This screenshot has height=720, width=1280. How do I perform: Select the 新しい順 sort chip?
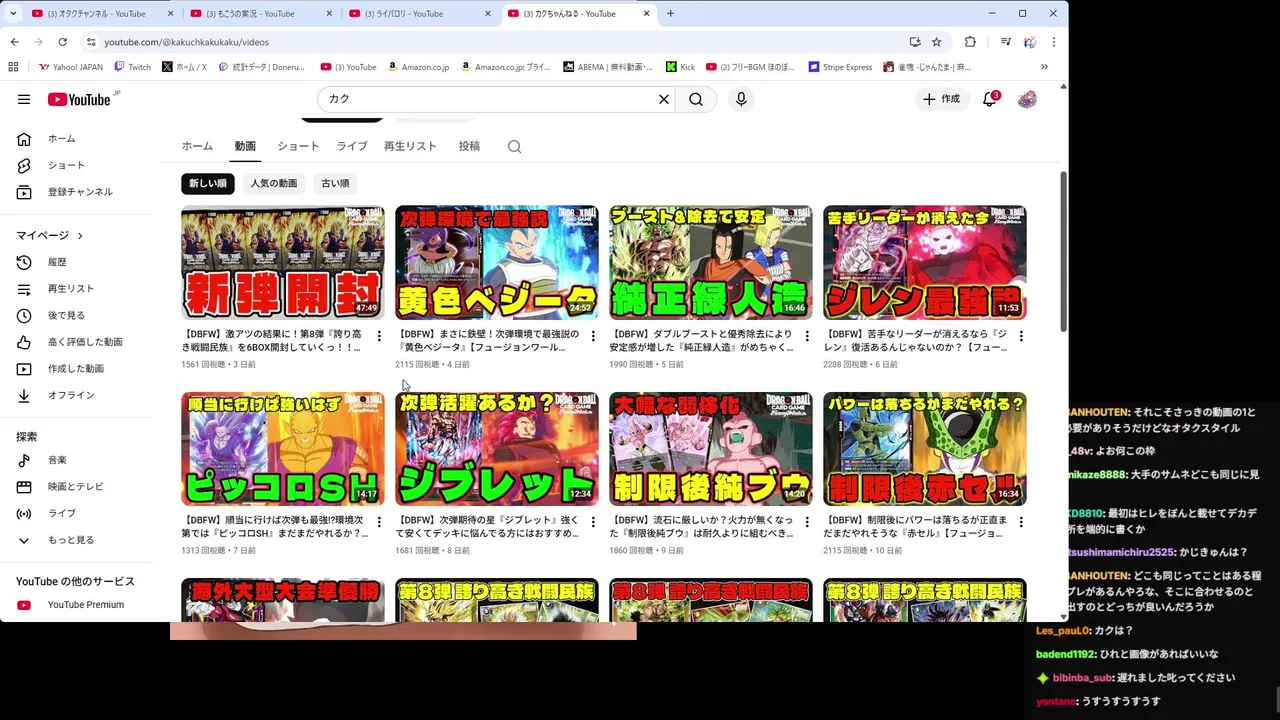(x=208, y=184)
